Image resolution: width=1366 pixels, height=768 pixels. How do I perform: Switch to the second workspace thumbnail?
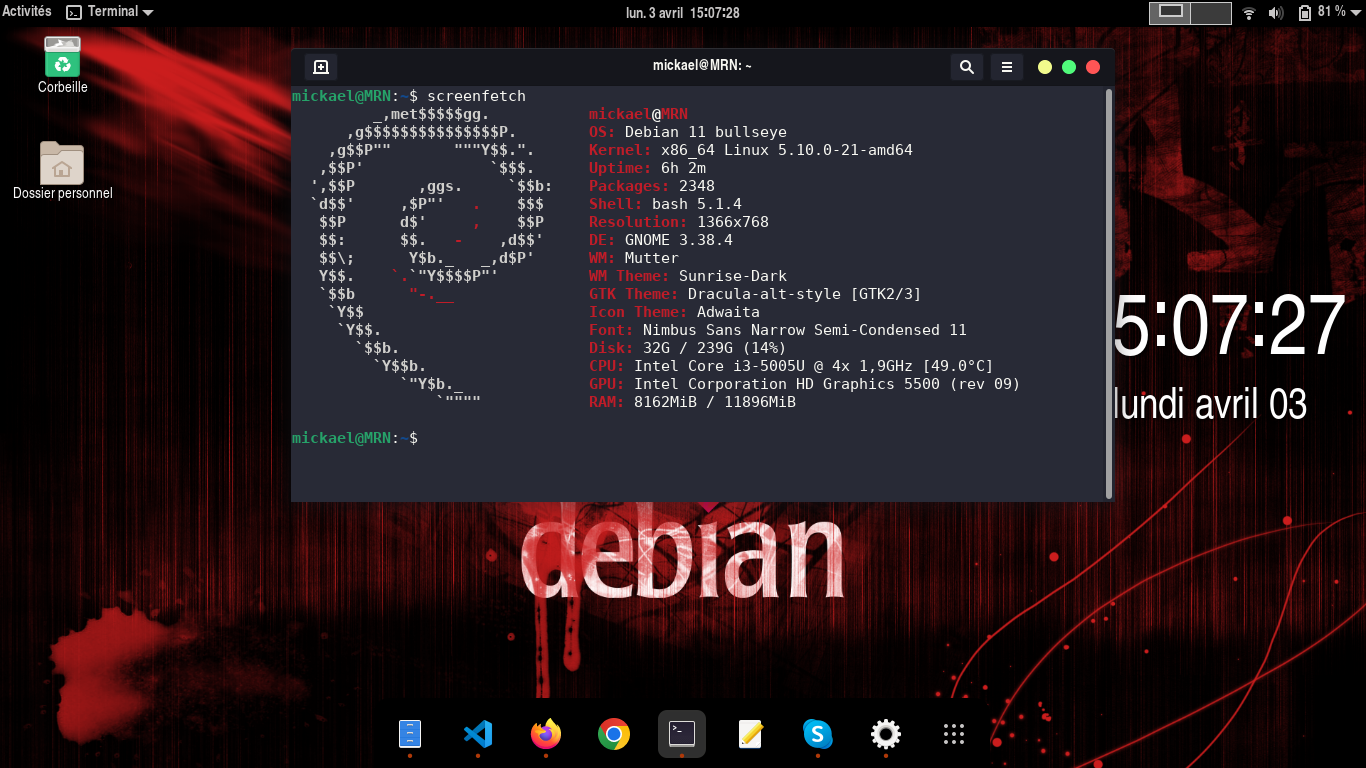[1211, 12]
